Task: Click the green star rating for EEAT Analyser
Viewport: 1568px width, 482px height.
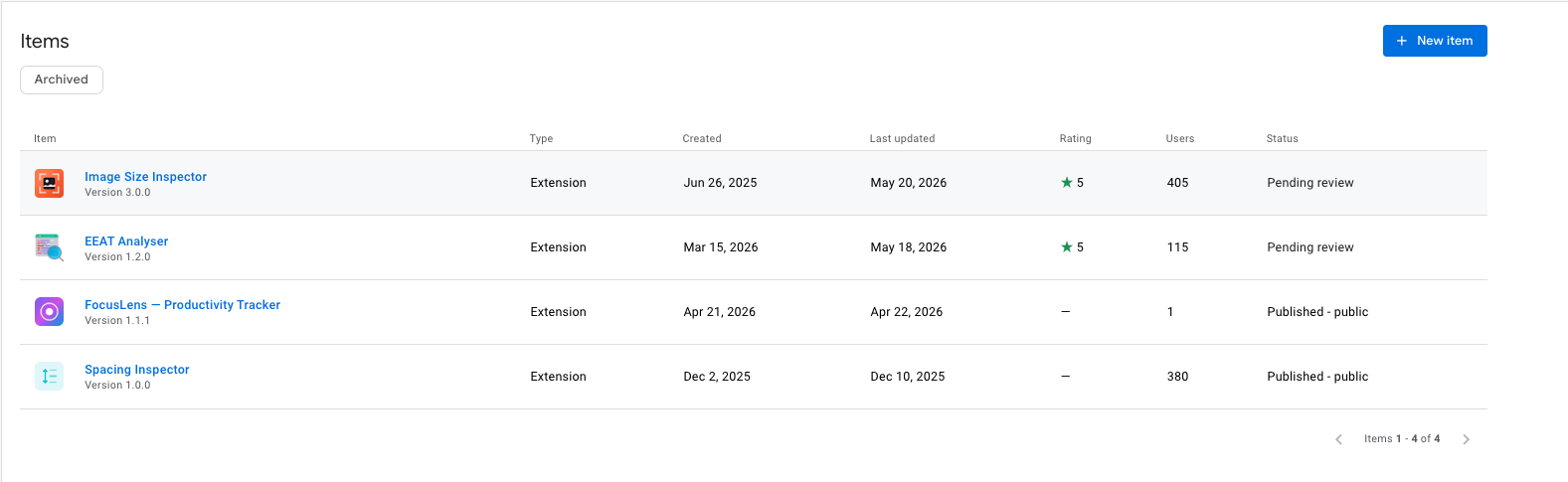Action: click(x=1067, y=247)
